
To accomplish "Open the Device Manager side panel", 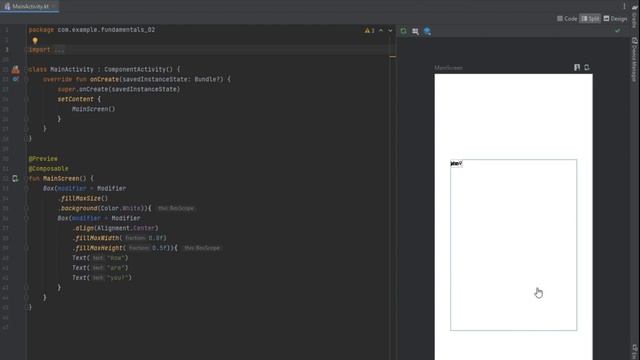I will (x=634, y=59).
